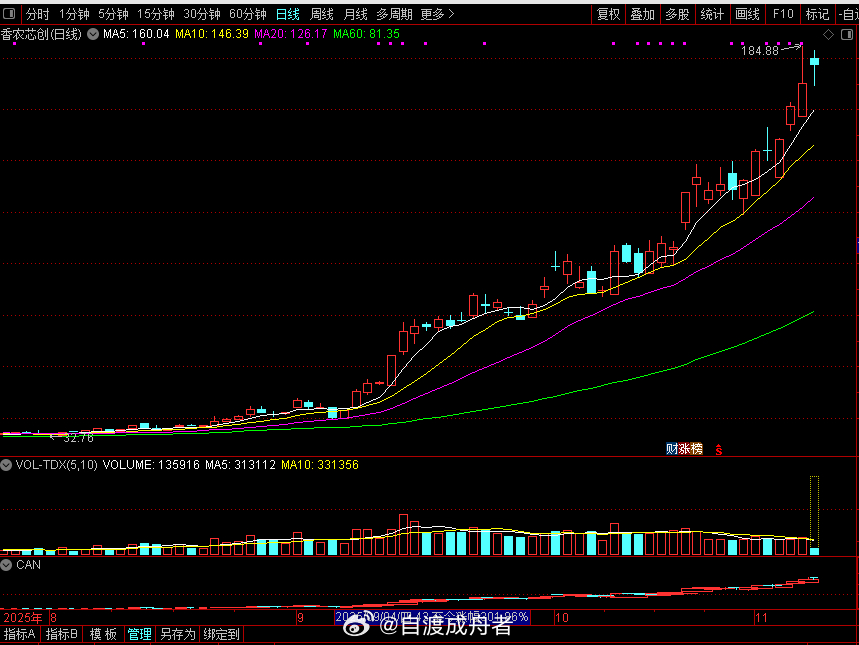Click the MA5: 160.04 label
The width and height of the screenshot is (859, 645).
136,35
